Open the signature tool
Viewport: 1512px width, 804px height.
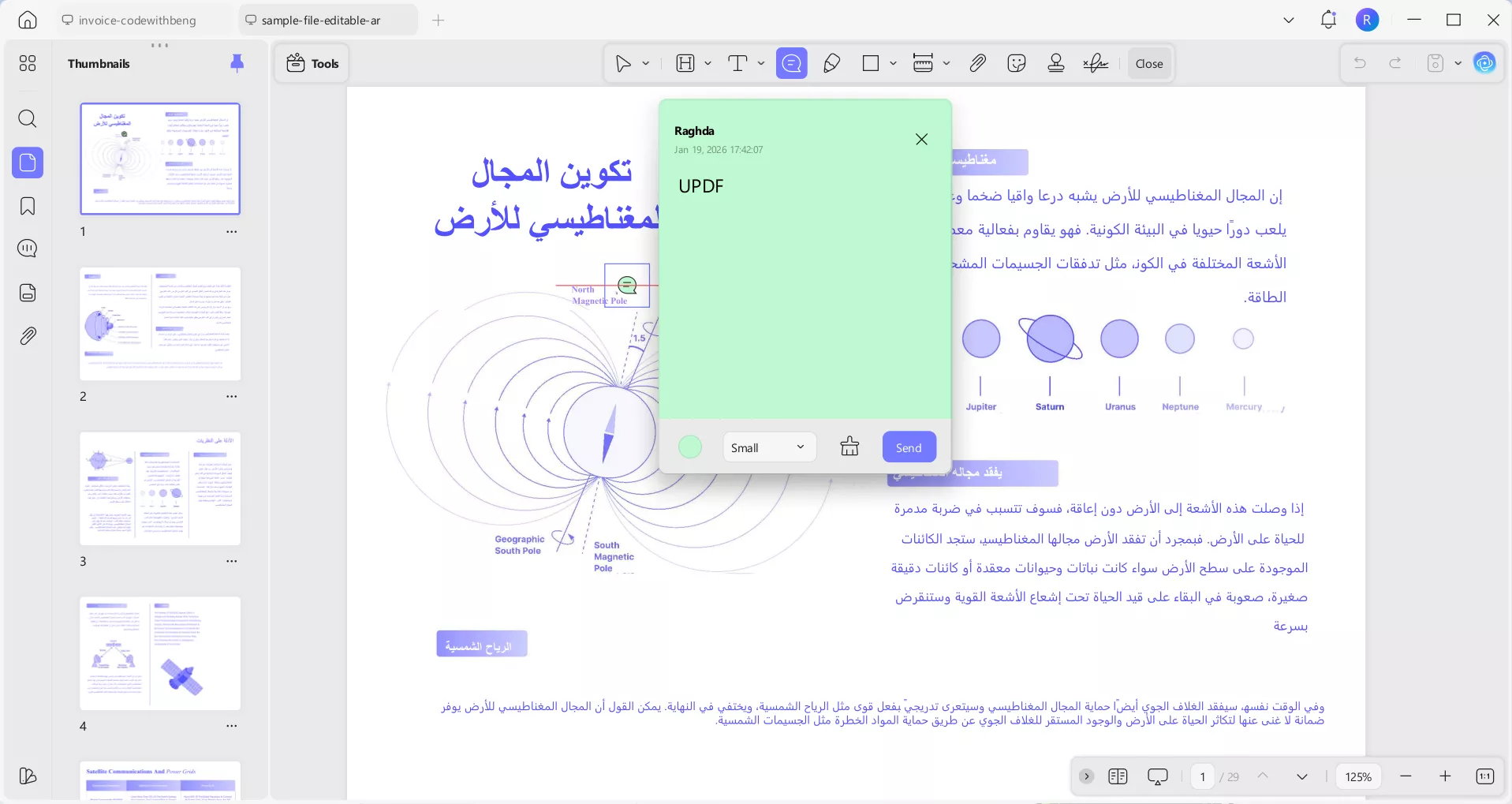click(1096, 64)
